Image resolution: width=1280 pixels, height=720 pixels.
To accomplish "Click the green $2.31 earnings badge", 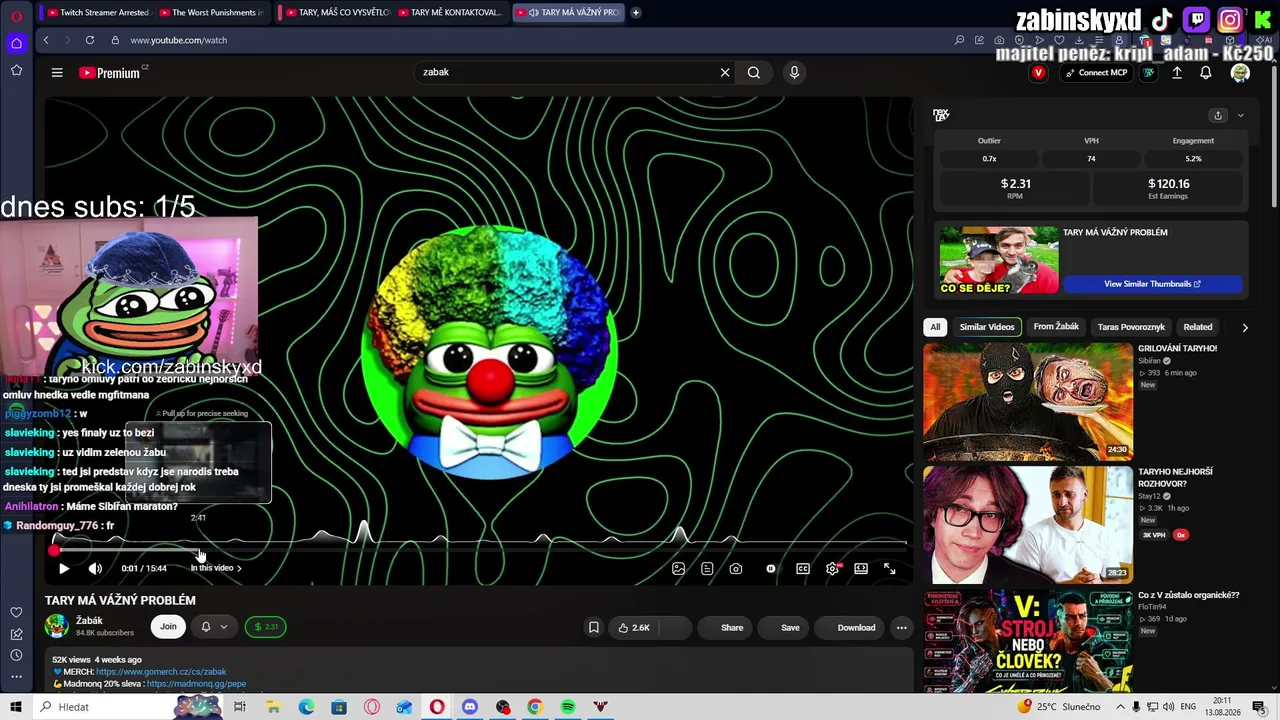I will click(x=266, y=627).
